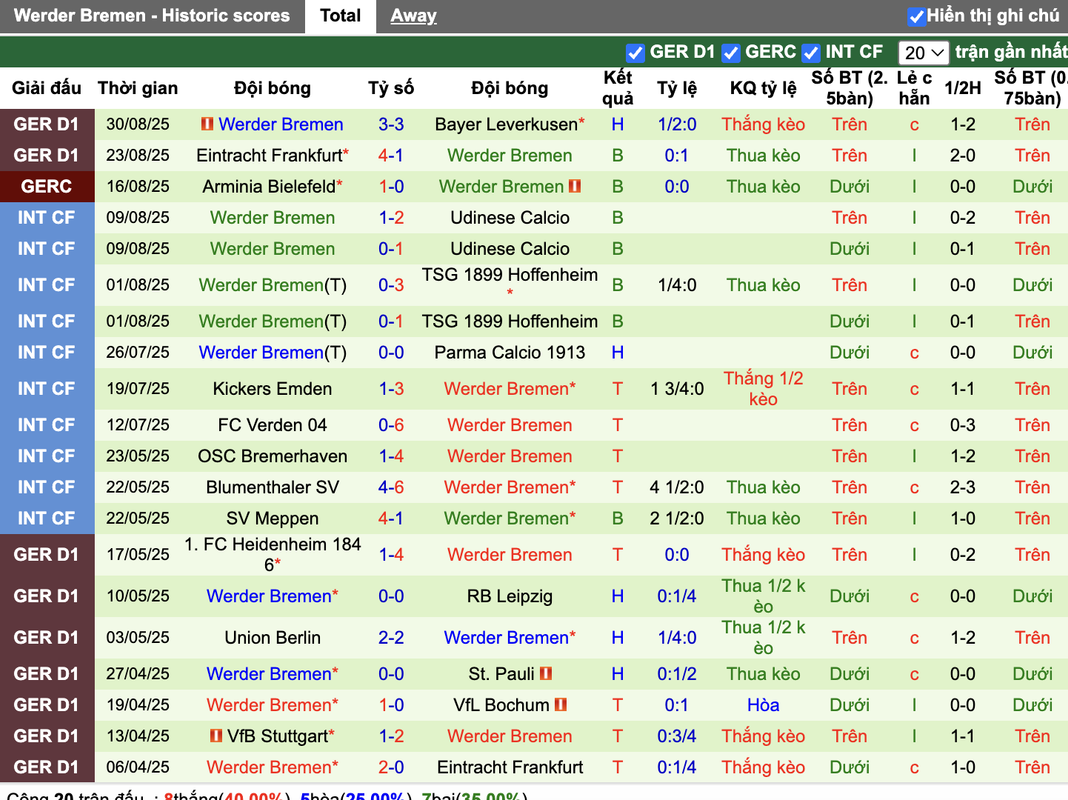Click Thắng 1/2 kèo result cell
Image resolution: width=1068 pixels, height=800 pixels.
pos(763,389)
